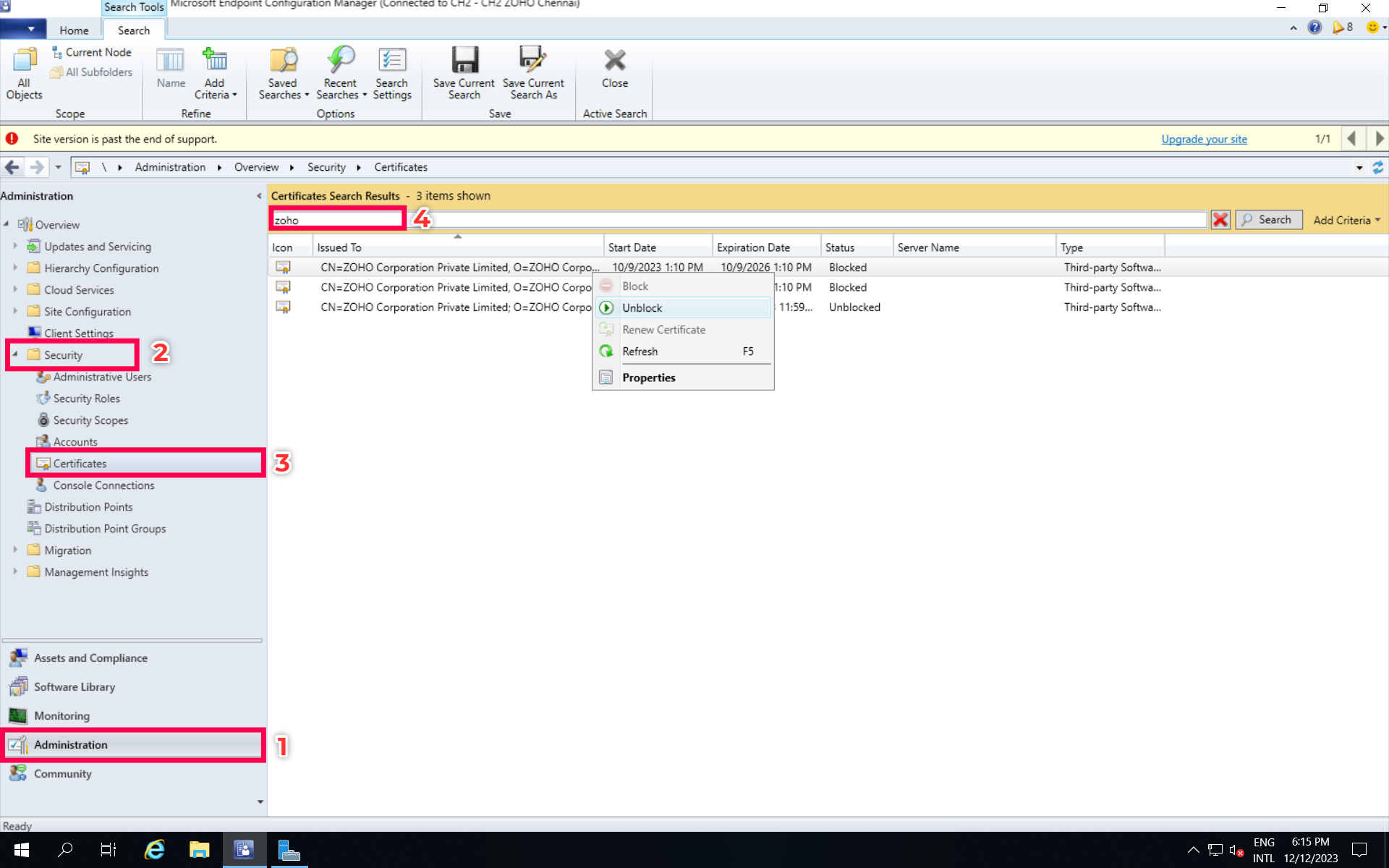Click the Save Current Search icon
This screenshot has height=868, width=1389.
tap(463, 72)
